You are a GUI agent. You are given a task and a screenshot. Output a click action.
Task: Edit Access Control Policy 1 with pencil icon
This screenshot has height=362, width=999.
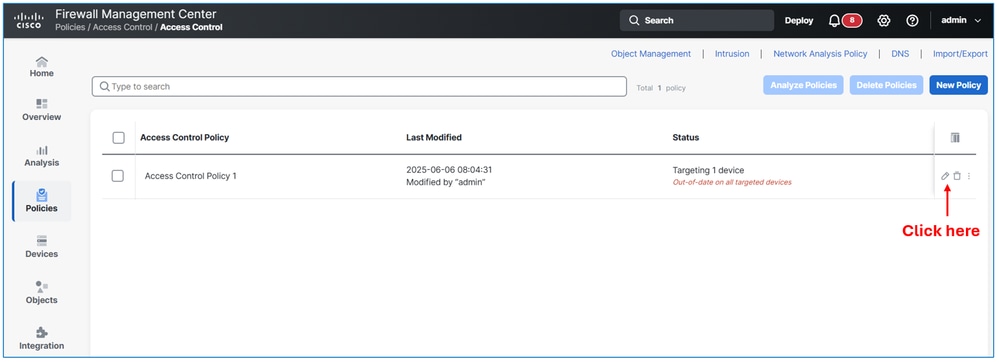click(x=945, y=176)
